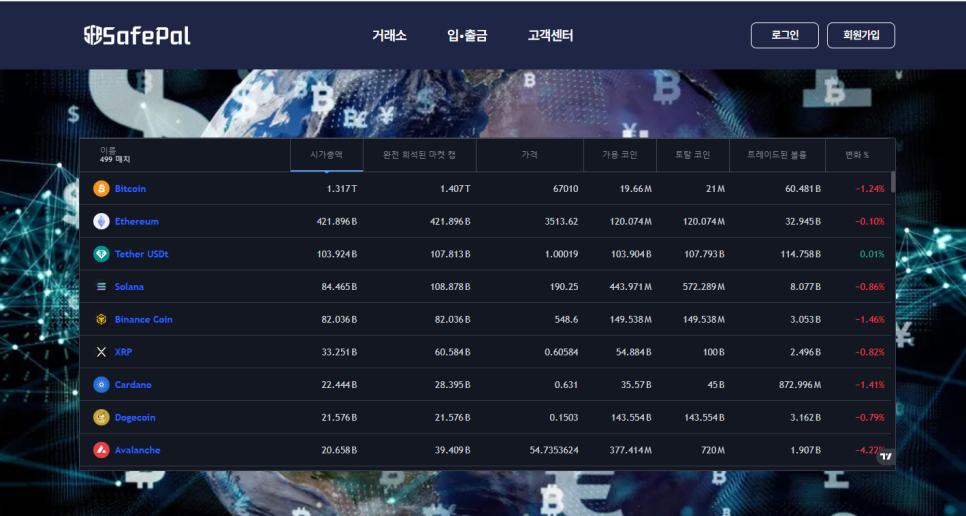Click Solana price 190.25

564,286
